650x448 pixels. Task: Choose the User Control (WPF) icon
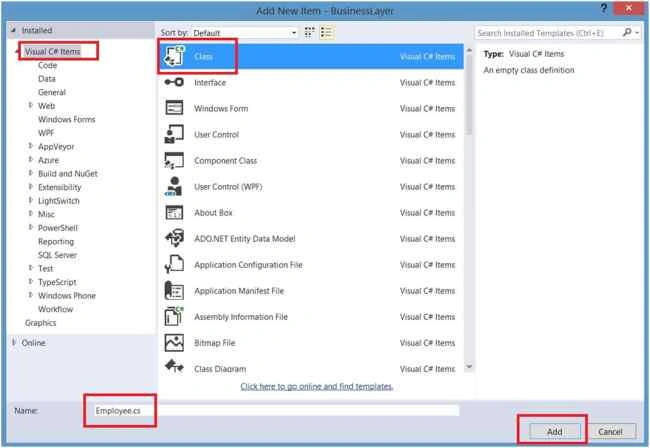click(x=174, y=186)
